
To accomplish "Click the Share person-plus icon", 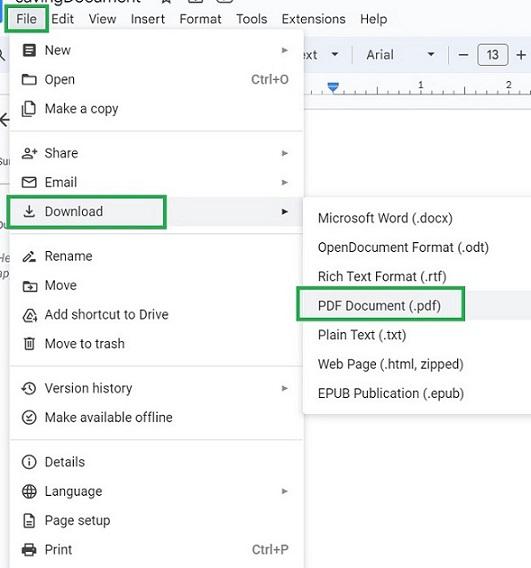I will [29, 153].
